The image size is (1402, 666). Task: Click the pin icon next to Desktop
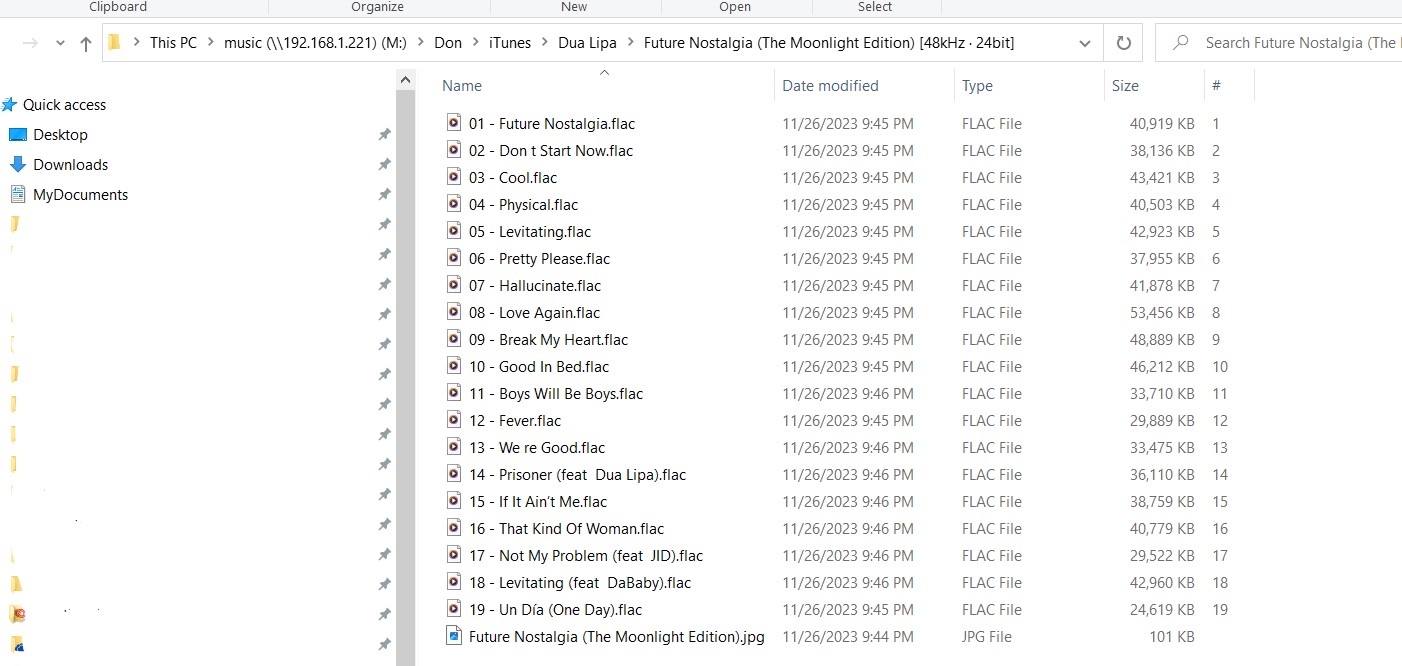pyautogui.click(x=384, y=135)
